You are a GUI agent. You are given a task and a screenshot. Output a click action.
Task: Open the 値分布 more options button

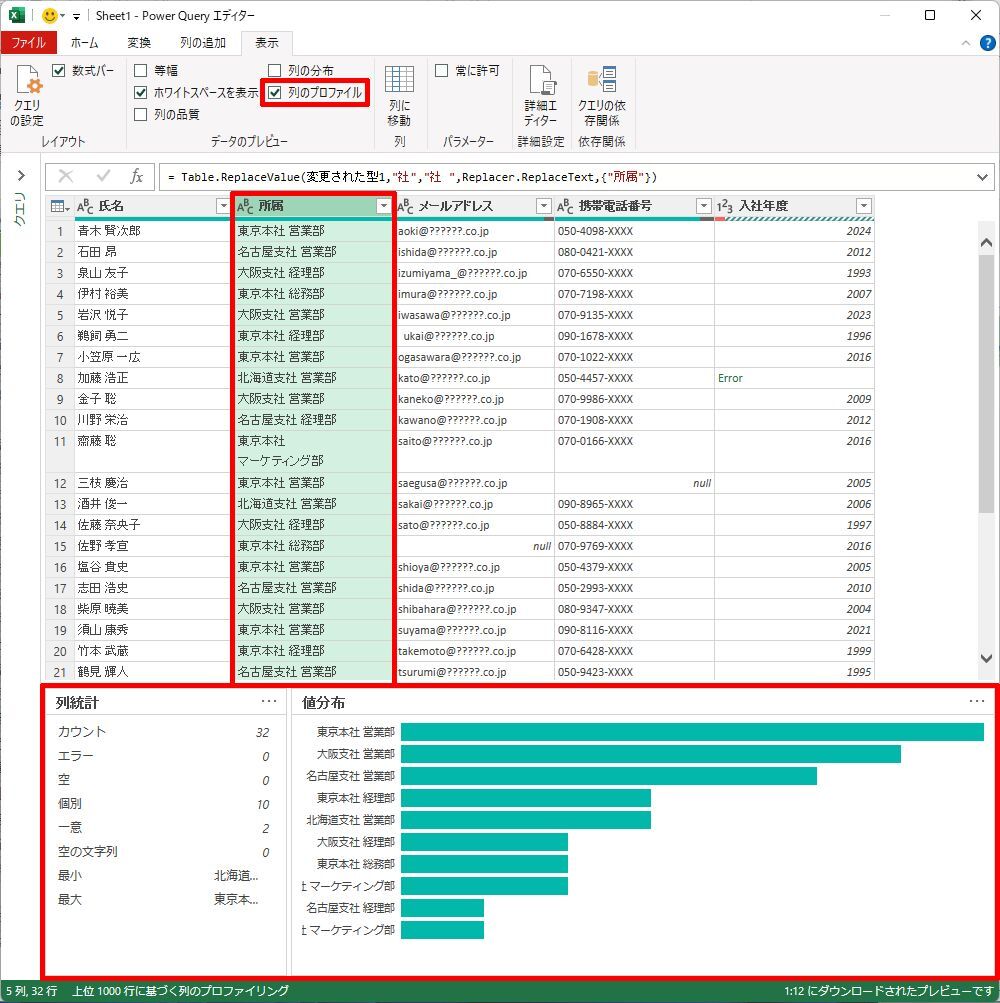coord(976,702)
